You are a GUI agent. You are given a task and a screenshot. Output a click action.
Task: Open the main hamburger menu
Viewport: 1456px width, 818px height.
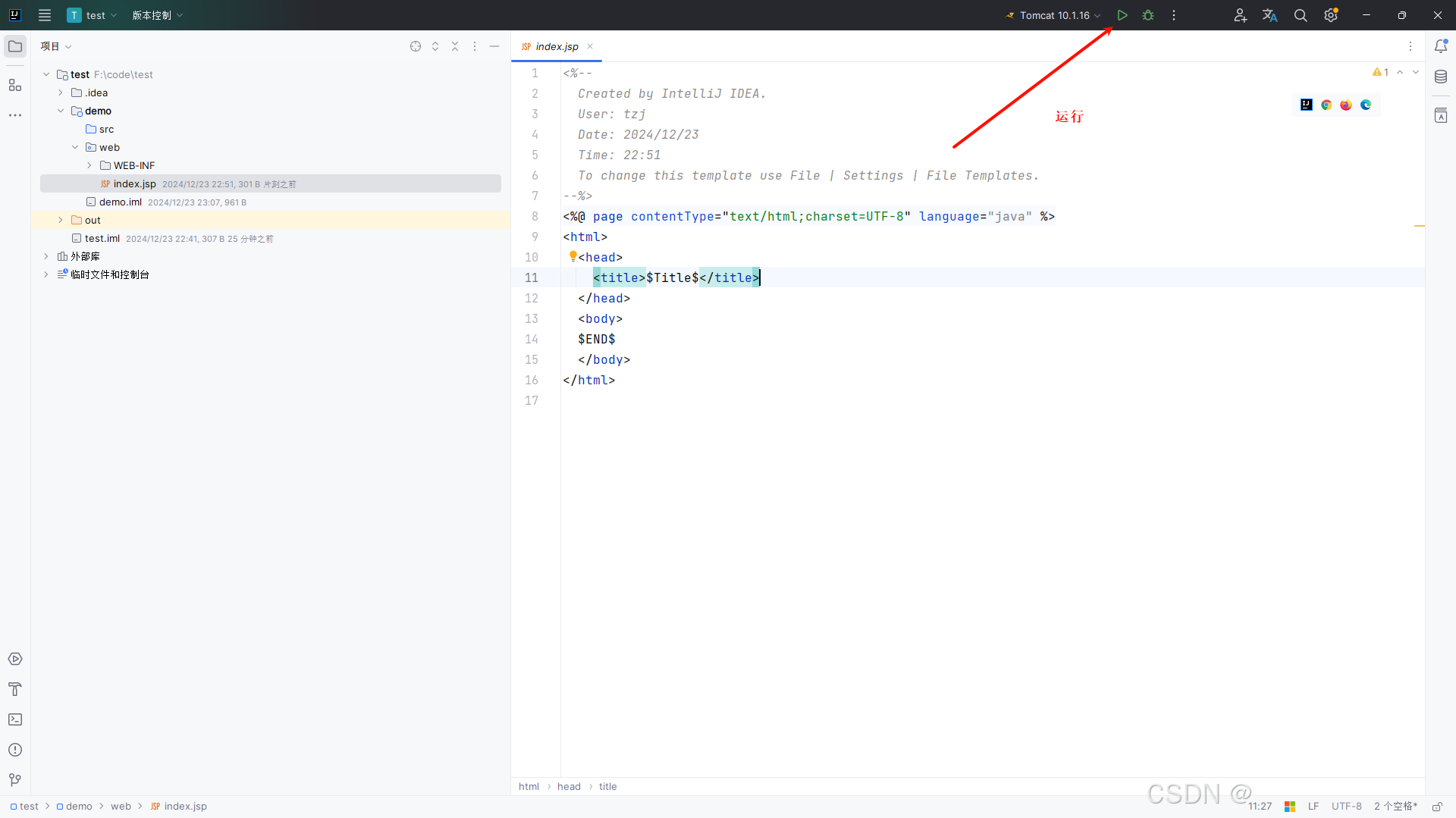point(44,15)
